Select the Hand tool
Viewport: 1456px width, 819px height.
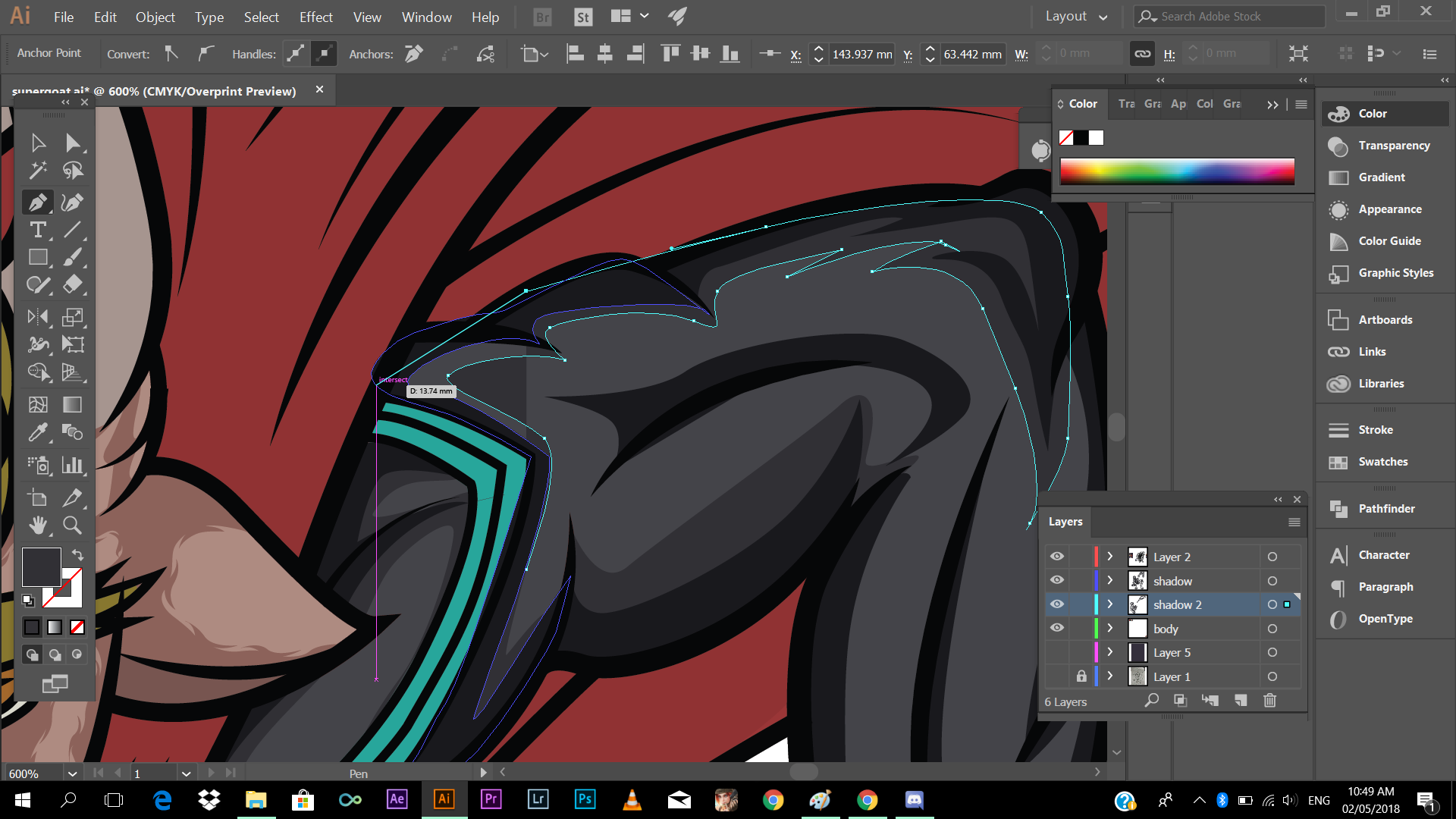[38, 525]
